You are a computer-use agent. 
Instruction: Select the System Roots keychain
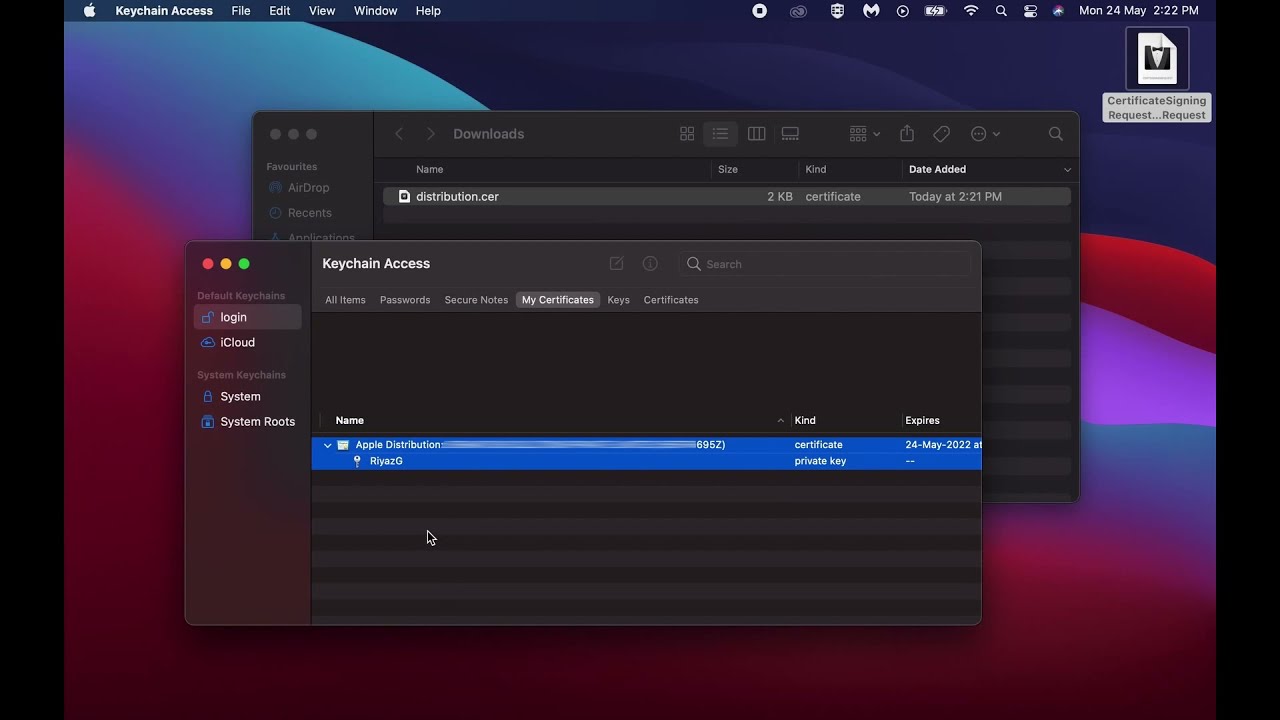tap(247, 422)
